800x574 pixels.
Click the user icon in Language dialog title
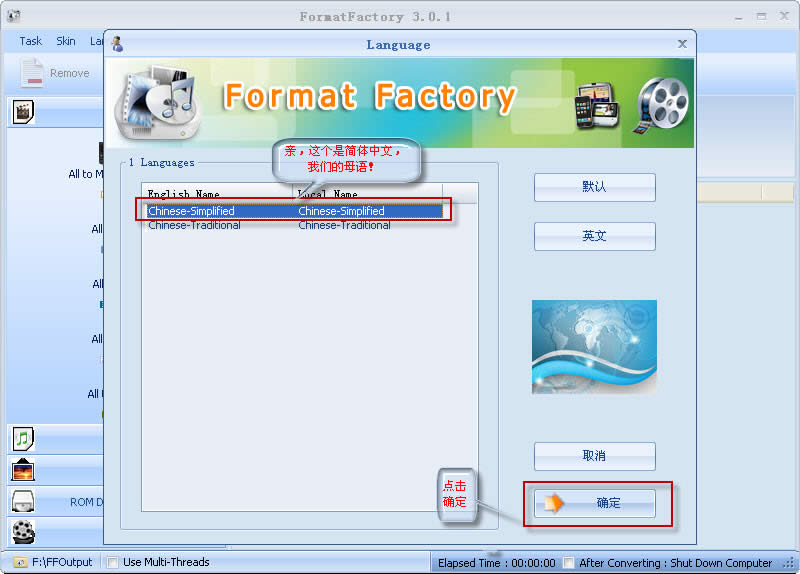tap(117, 44)
